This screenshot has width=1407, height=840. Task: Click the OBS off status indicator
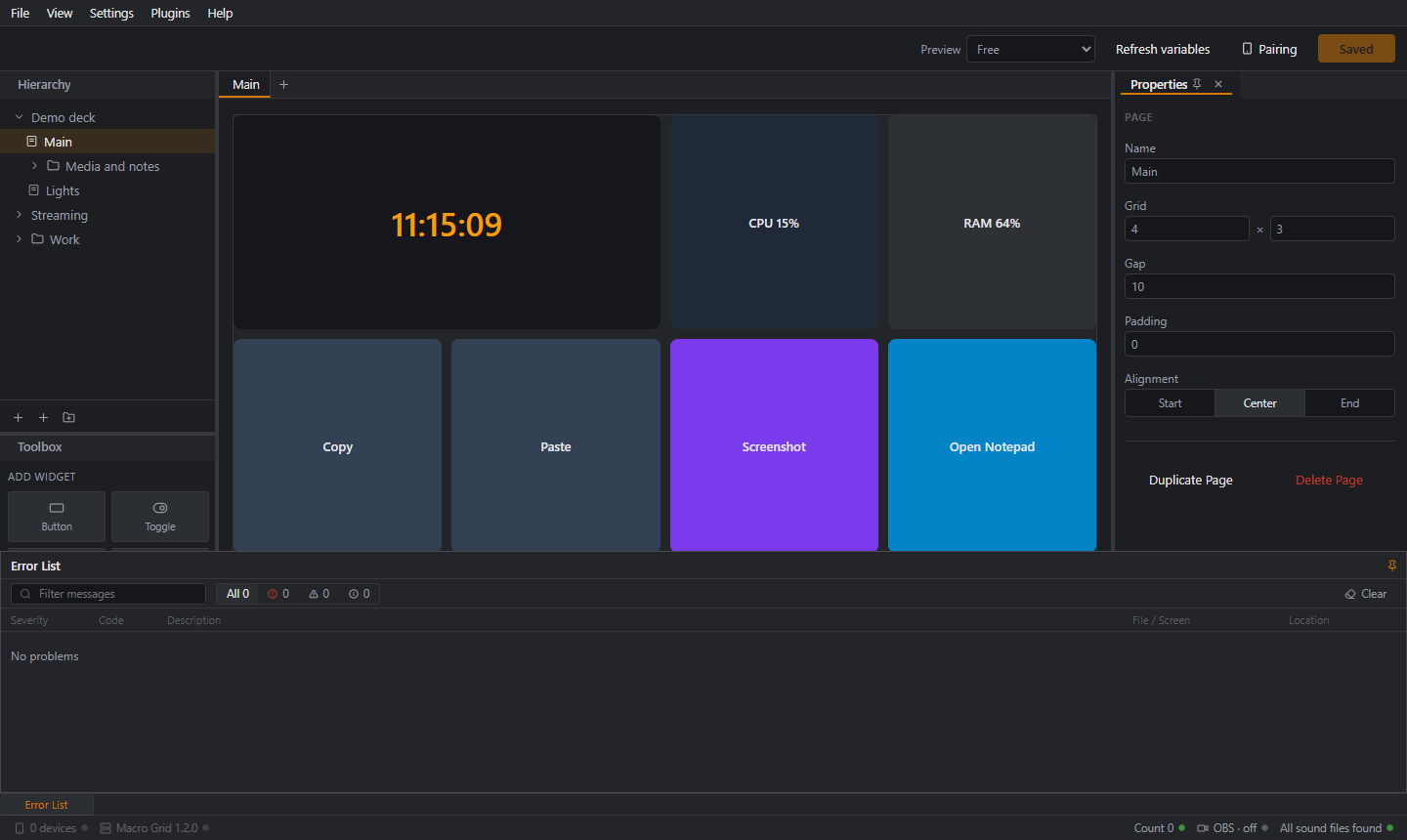pyautogui.click(x=1232, y=828)
